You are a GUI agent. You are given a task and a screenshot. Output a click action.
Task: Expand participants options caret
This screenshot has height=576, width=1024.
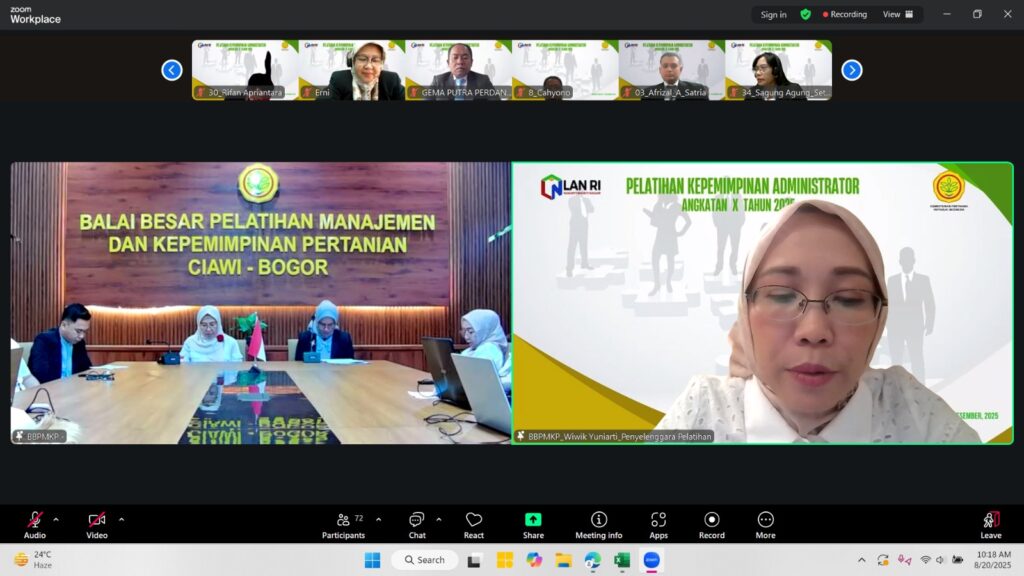coord(379,520)
